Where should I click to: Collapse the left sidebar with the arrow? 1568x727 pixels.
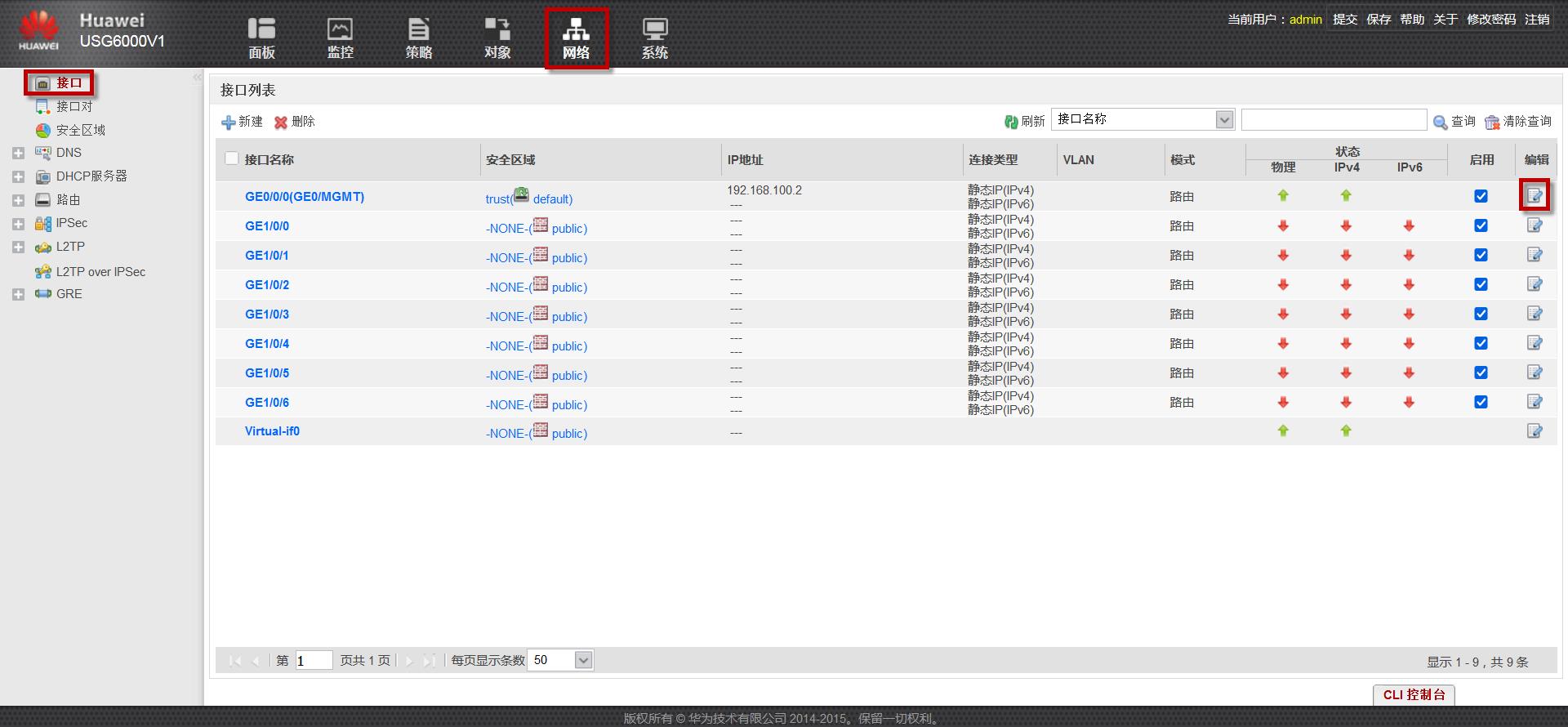197,78
